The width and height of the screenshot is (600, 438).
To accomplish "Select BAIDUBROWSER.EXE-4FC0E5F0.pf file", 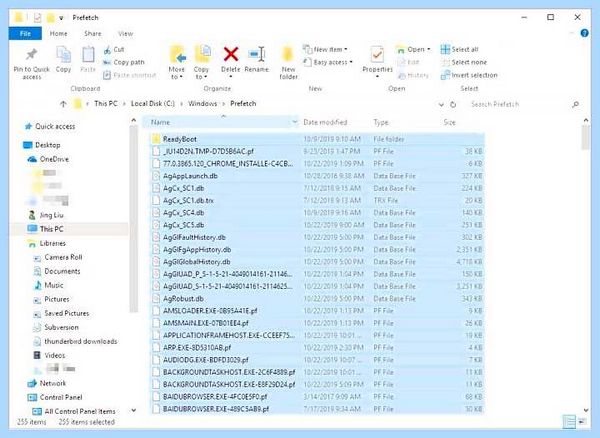I will point(317,397).
